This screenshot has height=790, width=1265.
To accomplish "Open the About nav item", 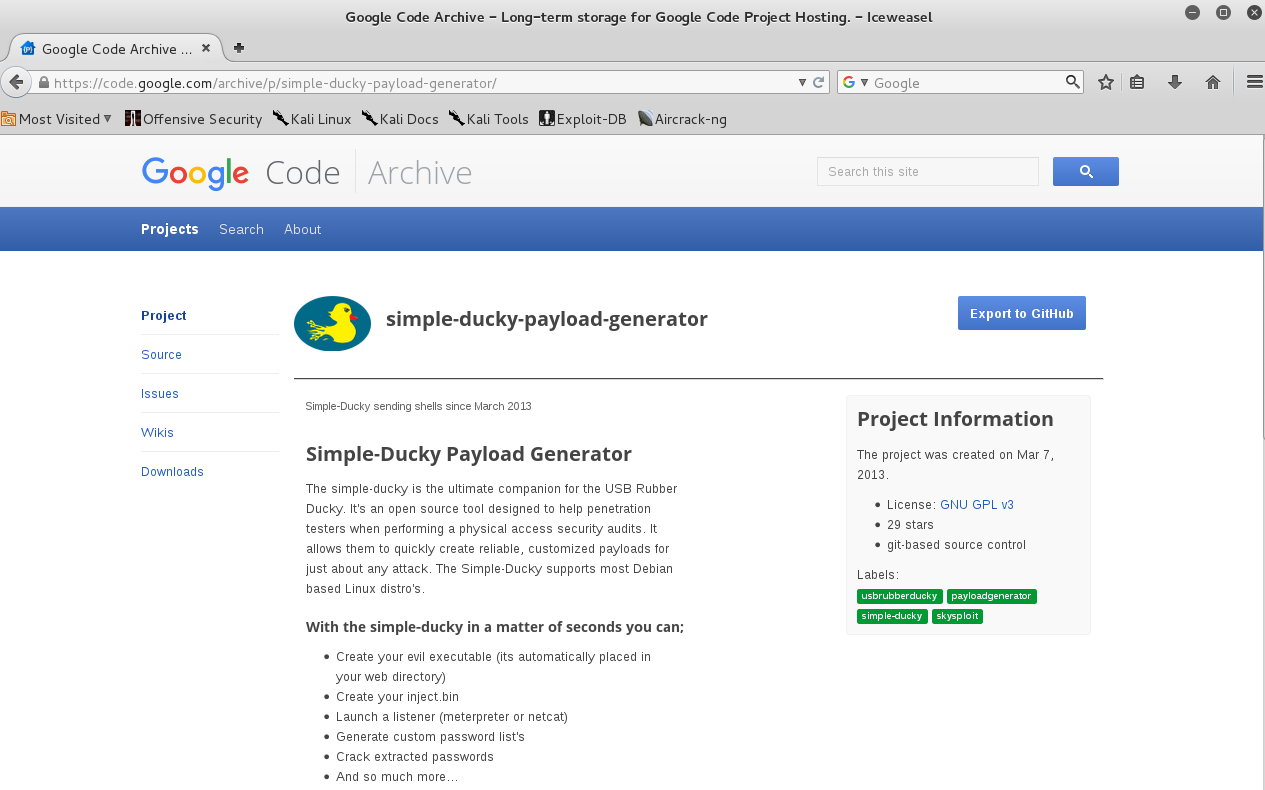I will click(x=302, y=229).
